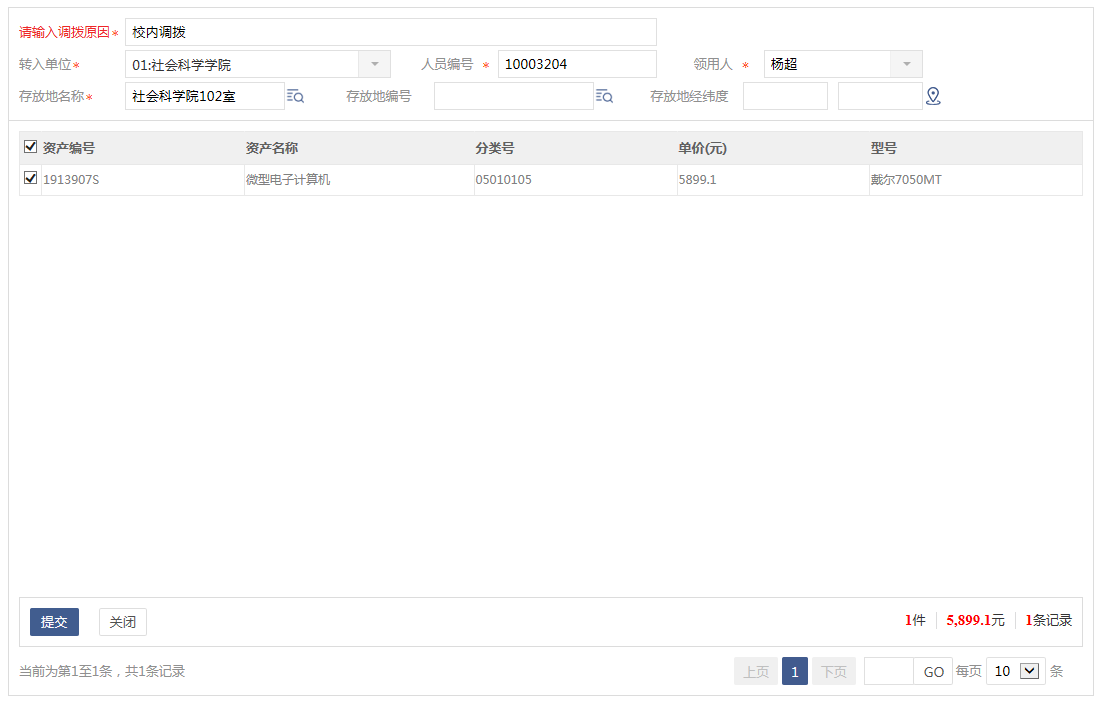
Task: Click the total amount 5,899.1元
Action: (x=975, y=620)
